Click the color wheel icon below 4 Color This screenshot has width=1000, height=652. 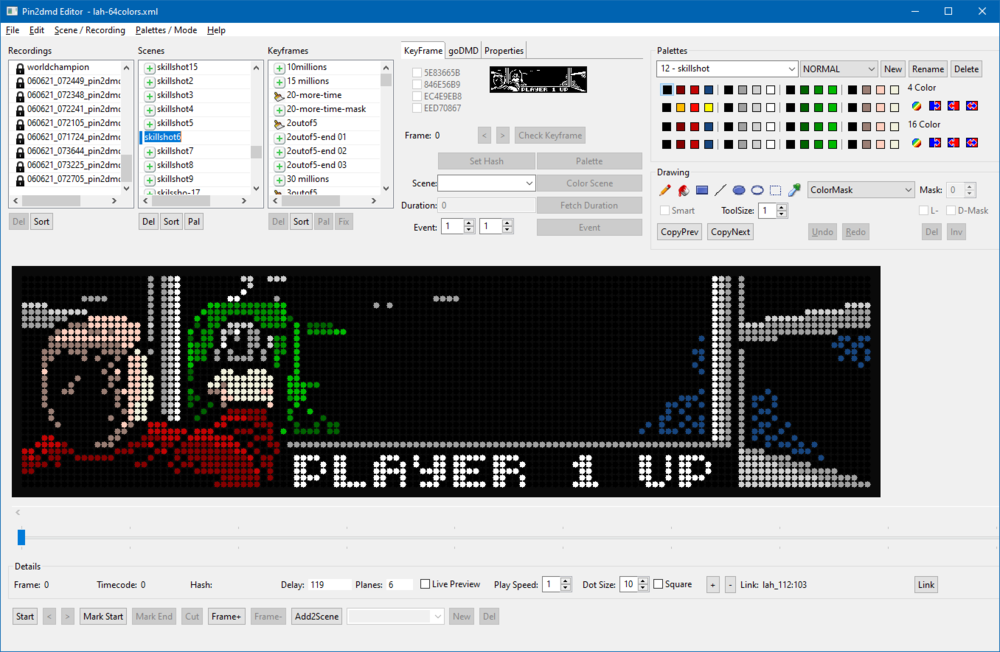click(x=916, y=106)
